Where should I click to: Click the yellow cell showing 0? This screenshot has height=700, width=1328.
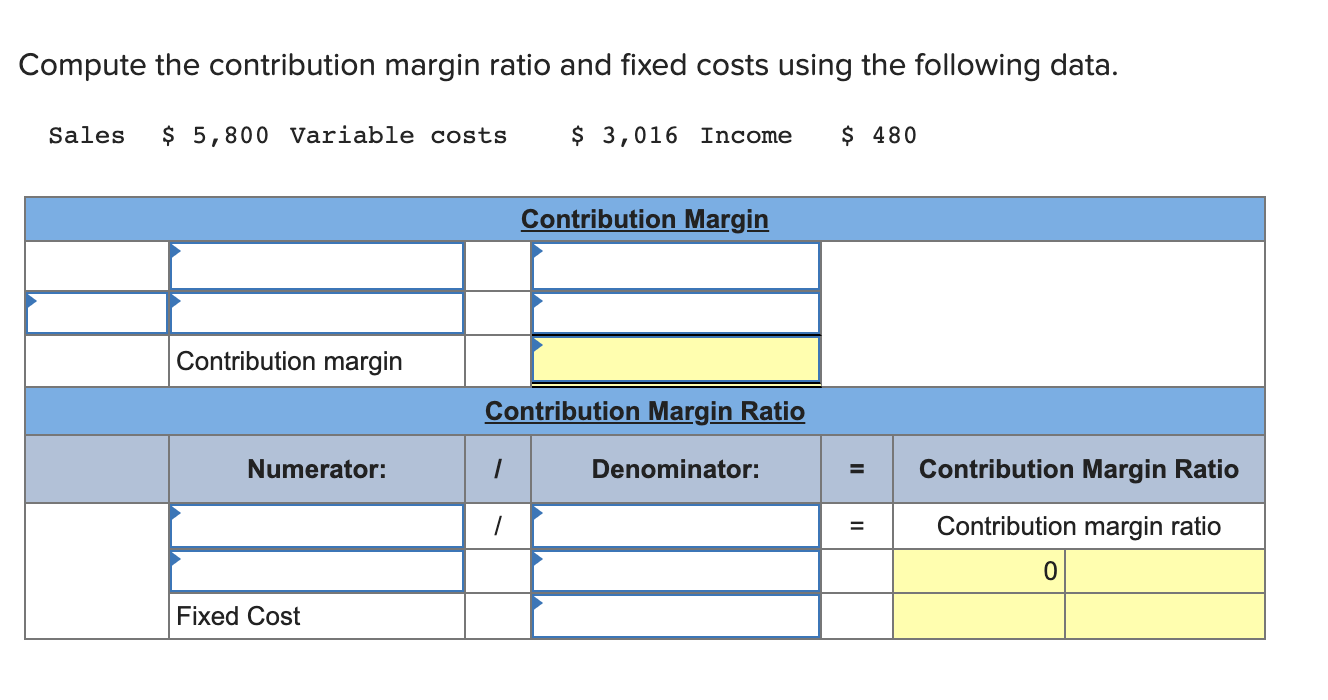click(x=978, y=570)
